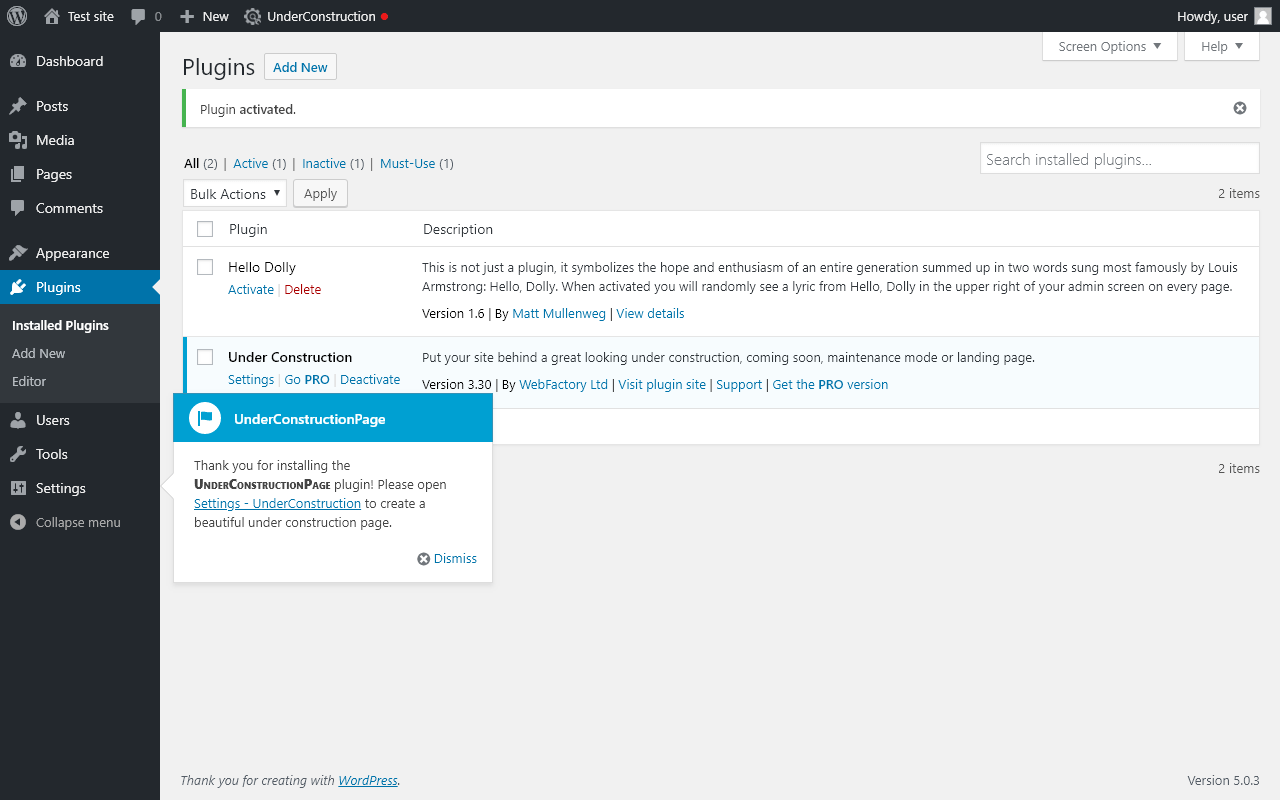Open Dashboard from the sidebar
Image resolution: width=1280 pixels, height=800 pixels.
tap(69, 61)
